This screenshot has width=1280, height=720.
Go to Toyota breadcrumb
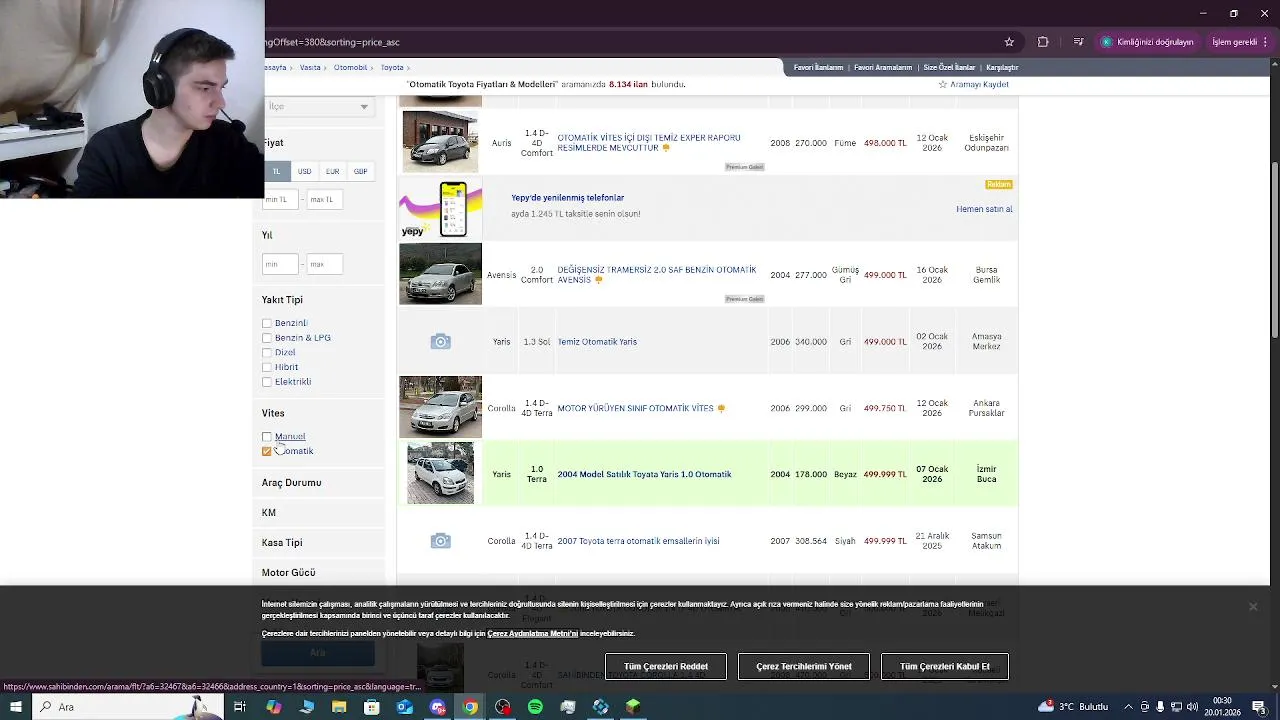[x=392, y=67]
